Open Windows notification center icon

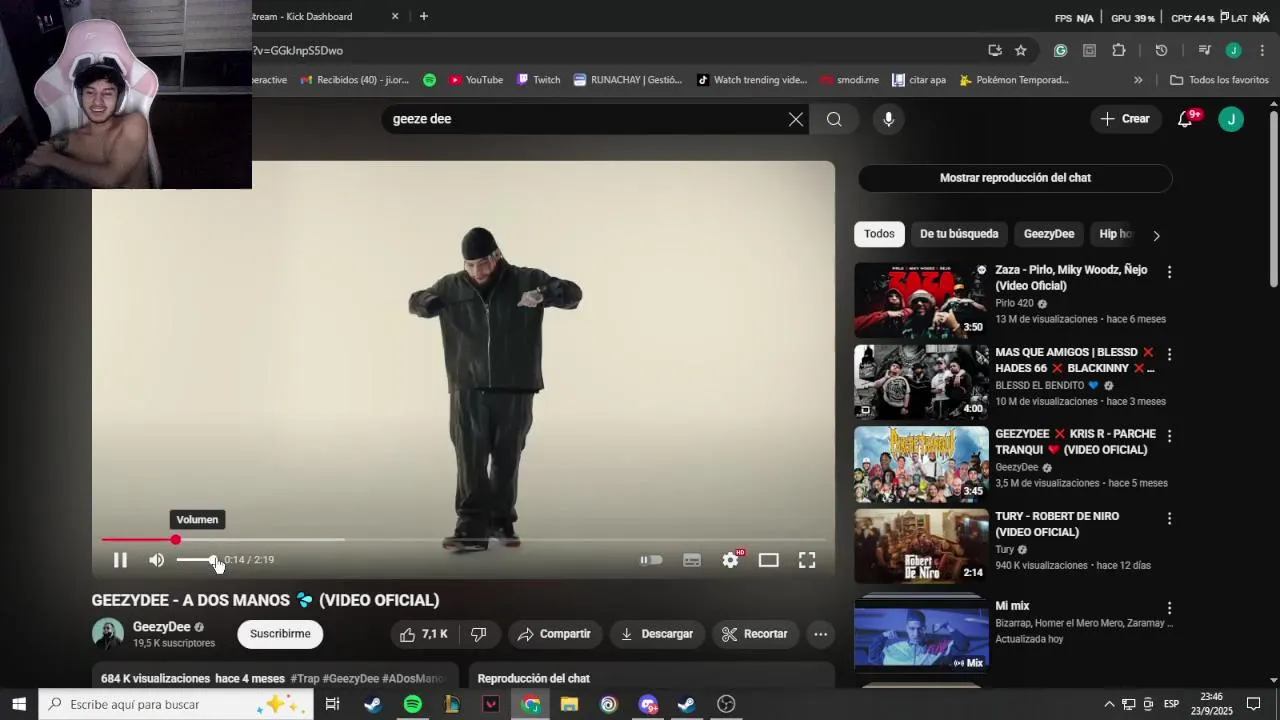(1254, 704)
